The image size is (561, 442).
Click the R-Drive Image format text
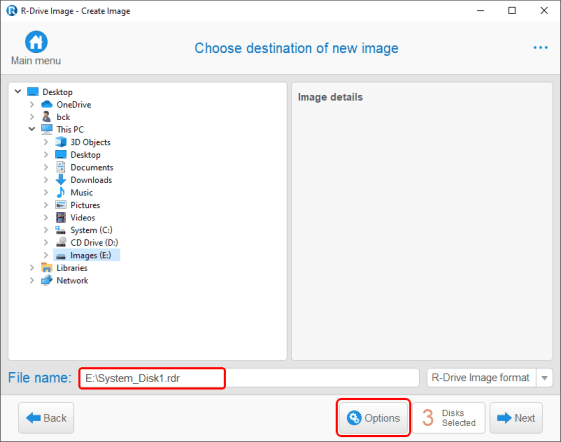[x=480, y=378]
